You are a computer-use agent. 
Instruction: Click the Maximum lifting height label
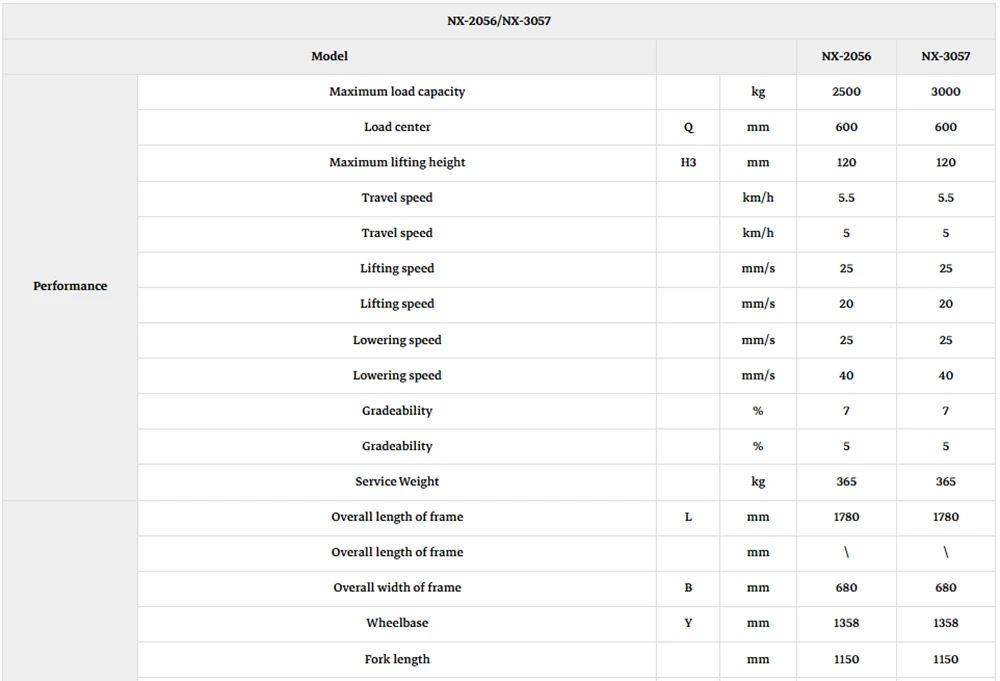click(x=397, y=163)
